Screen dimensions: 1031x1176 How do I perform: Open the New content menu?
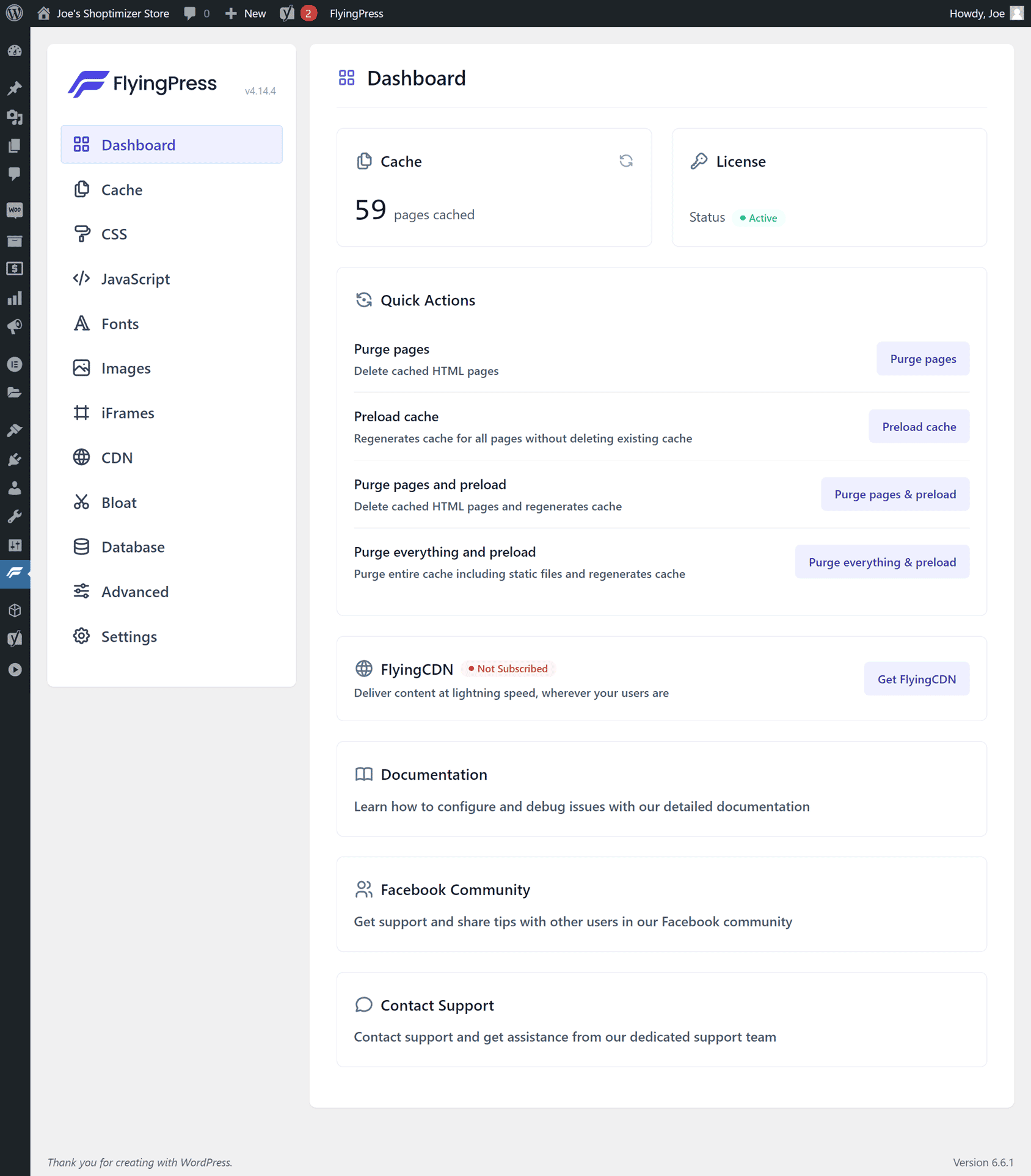point(246,13)
